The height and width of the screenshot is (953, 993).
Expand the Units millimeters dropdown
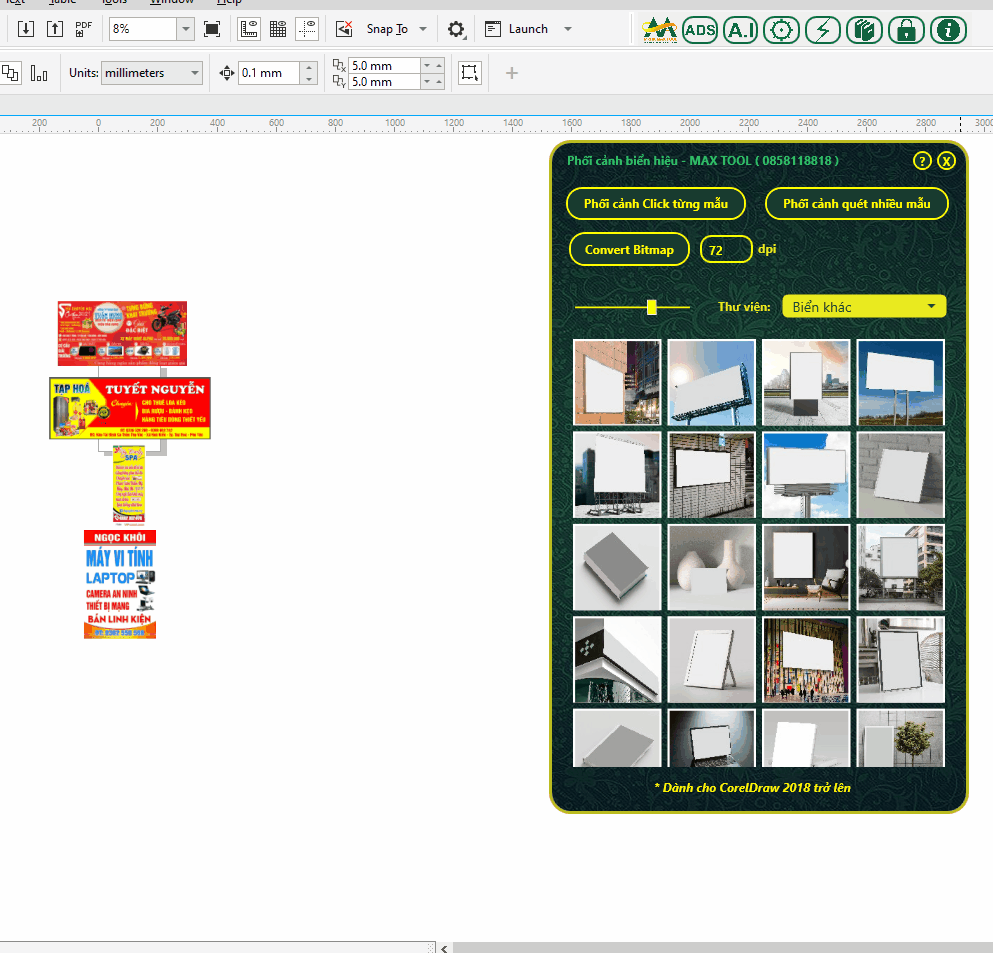tap(194, 73)
